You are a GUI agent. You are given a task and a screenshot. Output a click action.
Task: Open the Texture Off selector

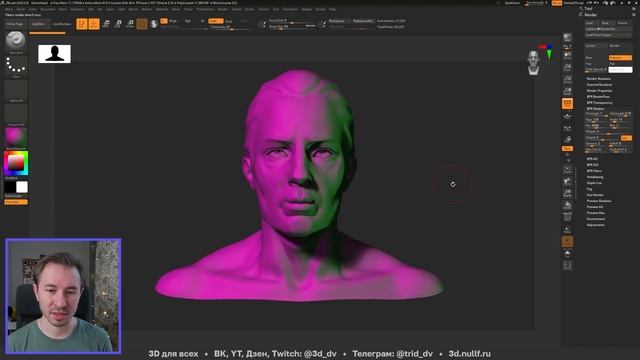coord(16,115)
